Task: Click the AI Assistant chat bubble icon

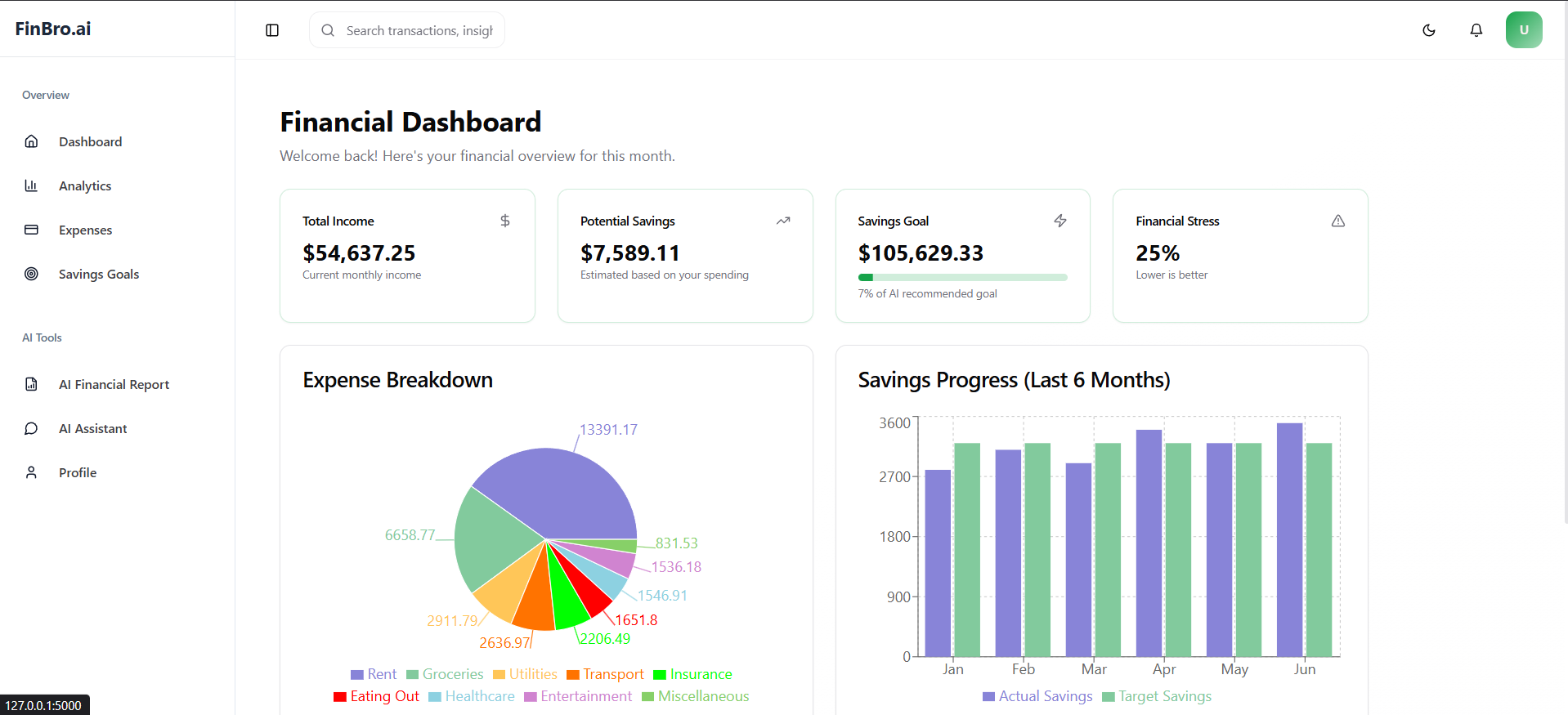Action: (31, 428)
